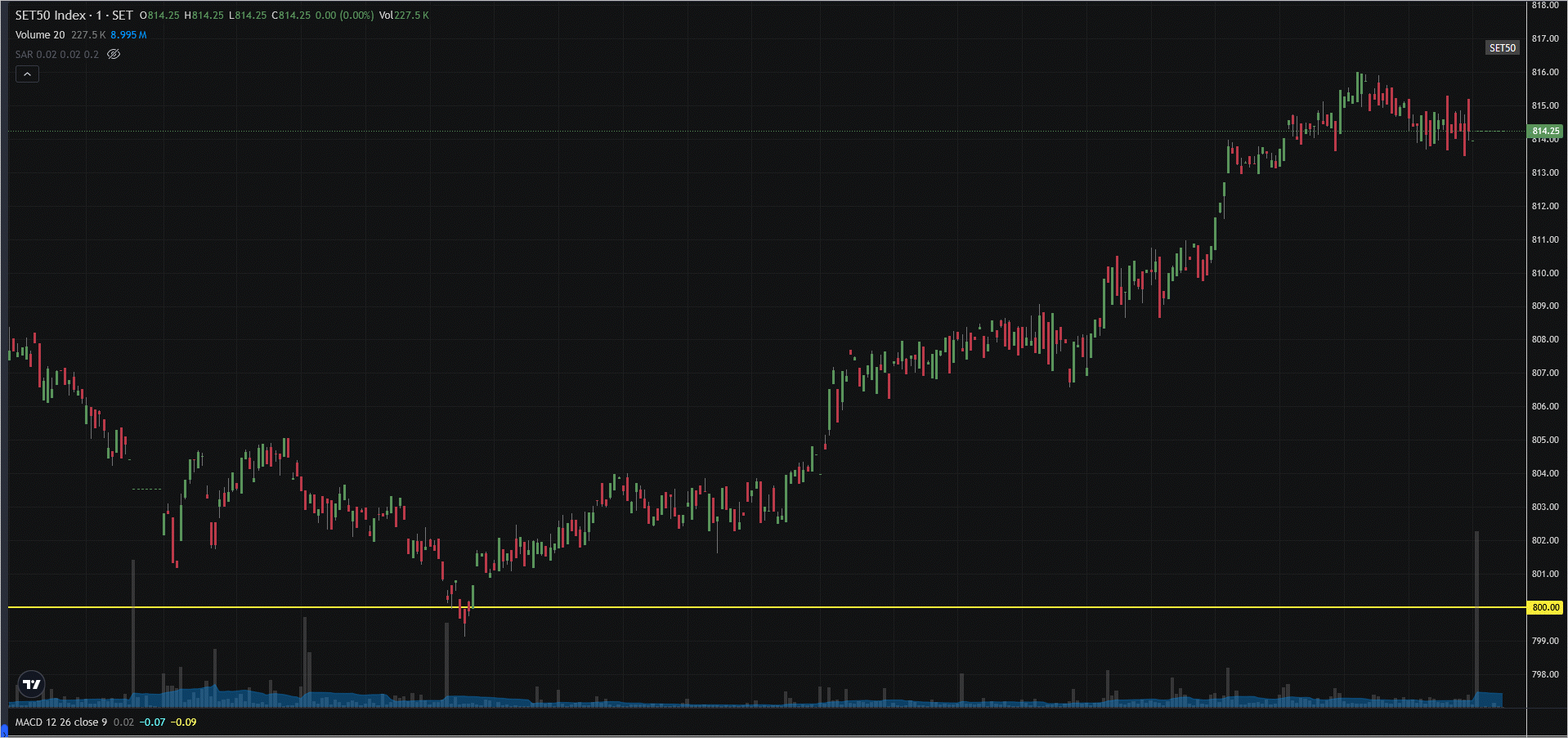The width and height of the screenshot is (1568, 738).
Task: Click the SET50 symbol tag on price scale
Action: [1502, 48]
